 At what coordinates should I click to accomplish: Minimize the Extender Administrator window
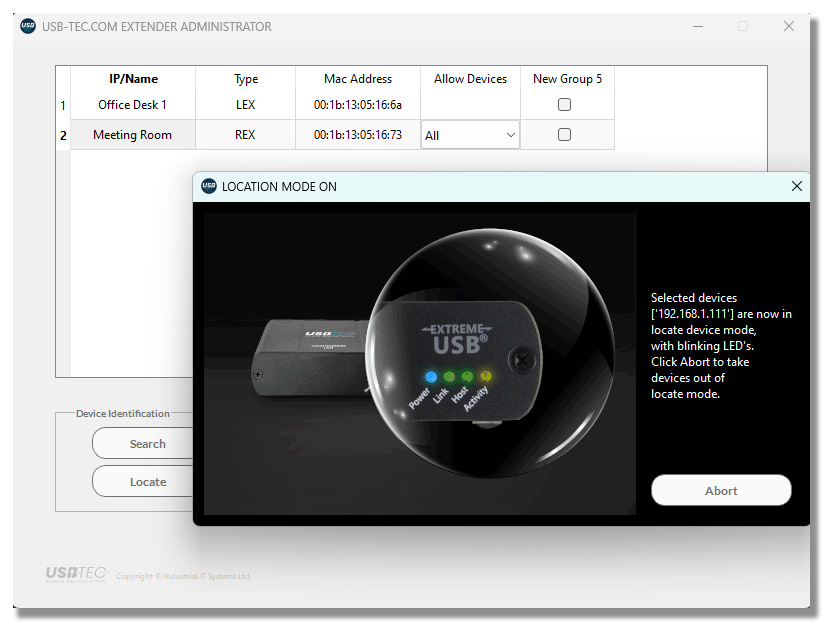pyautogui.click(x=698, y=26)
